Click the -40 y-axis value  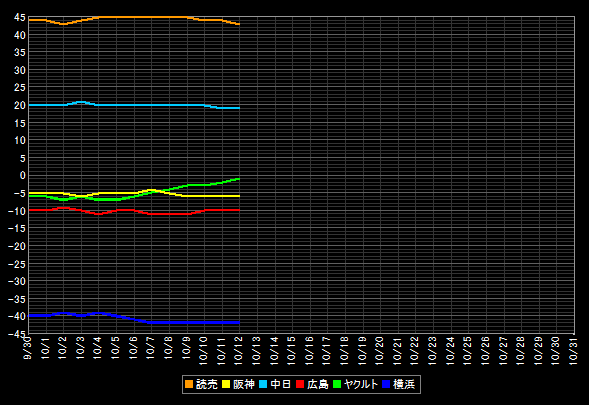pos(17,317)
